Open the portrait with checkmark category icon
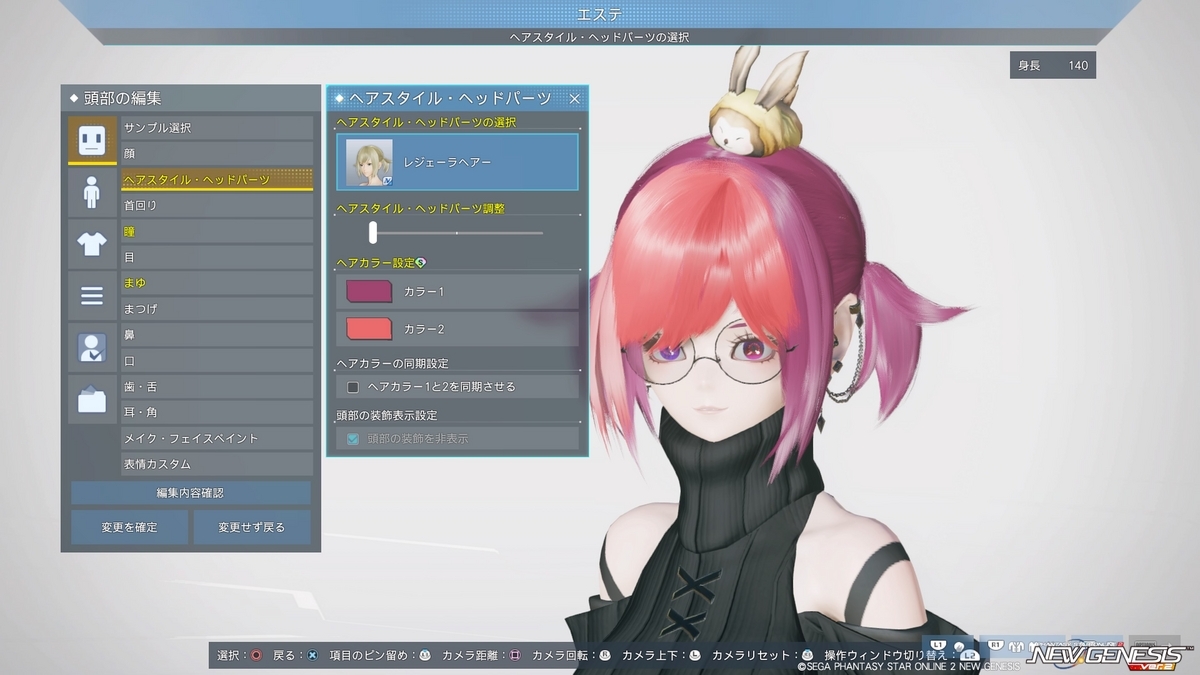 [92, 348]
